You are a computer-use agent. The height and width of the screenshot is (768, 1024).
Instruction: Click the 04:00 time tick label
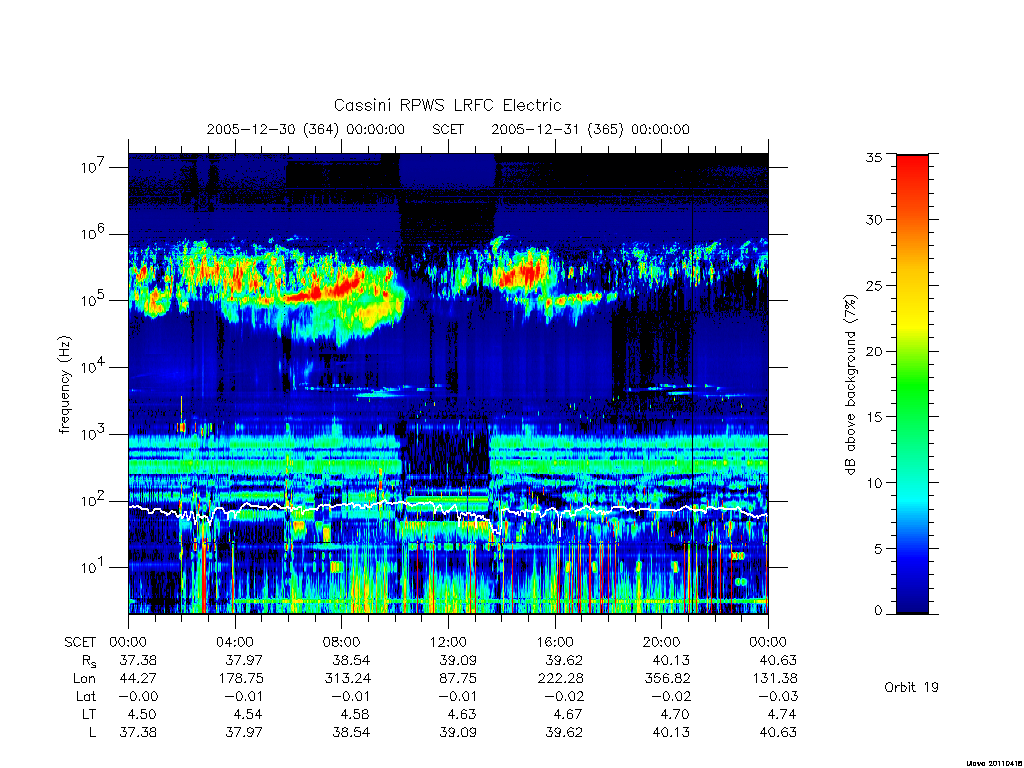(235, 643)
